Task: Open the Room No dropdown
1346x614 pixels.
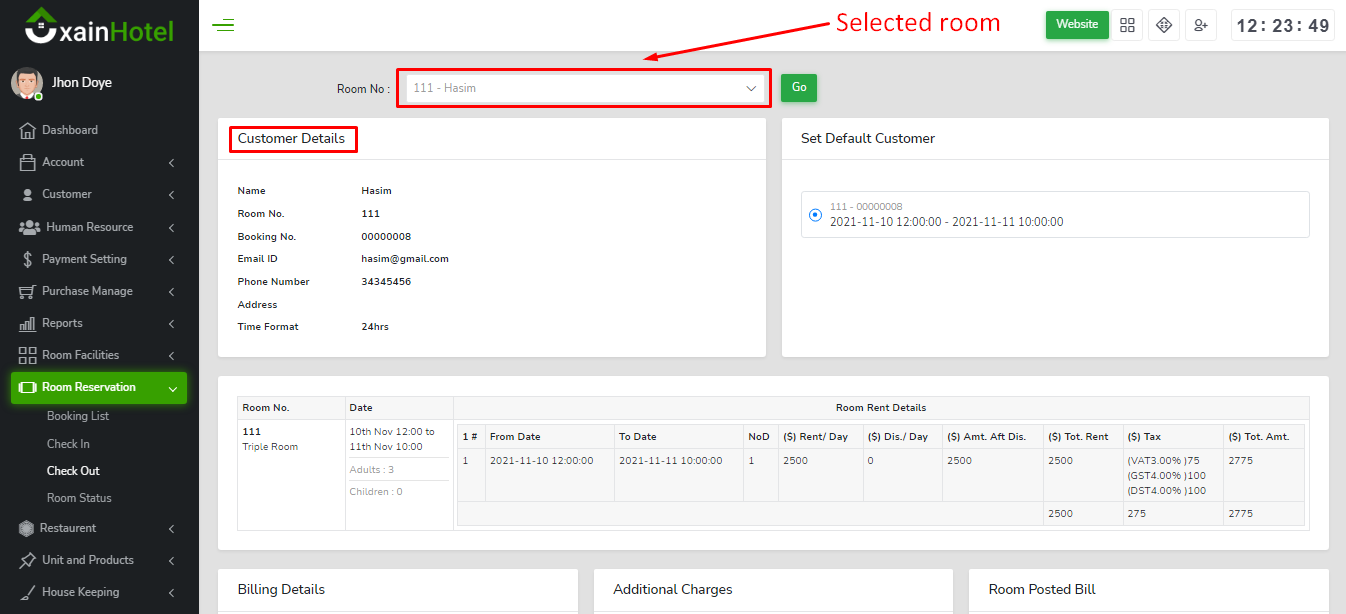Action: (584, 88)
